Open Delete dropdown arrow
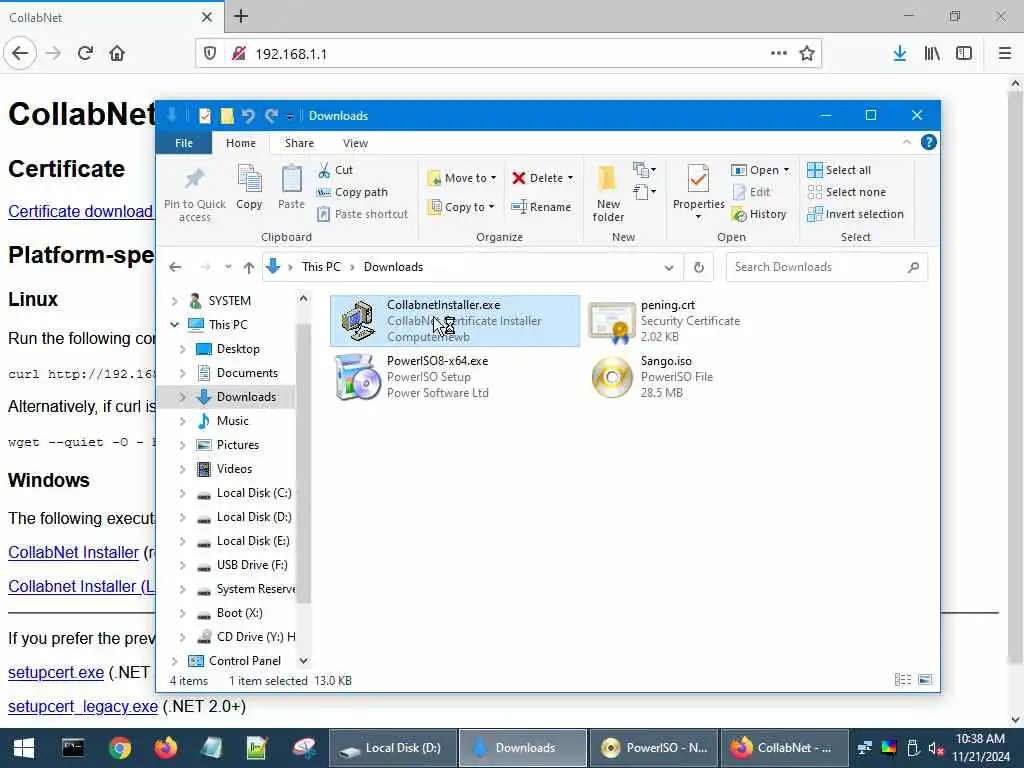Screen dimensions: 1024x768 pyautogui.click(x=570, y=178)
